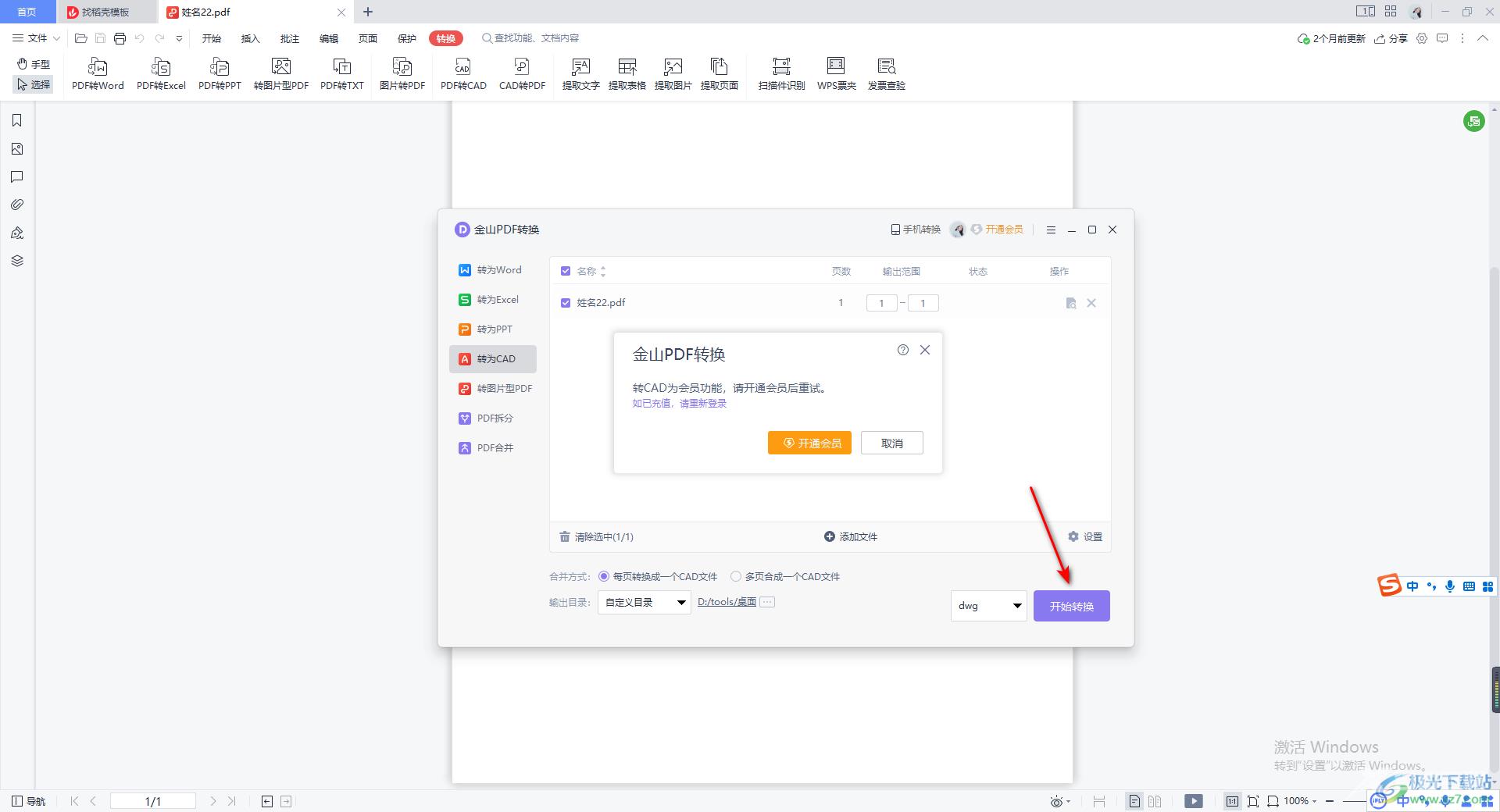
Task: Expand the dwg output format dropdown
Action: [x=988, y=605]
